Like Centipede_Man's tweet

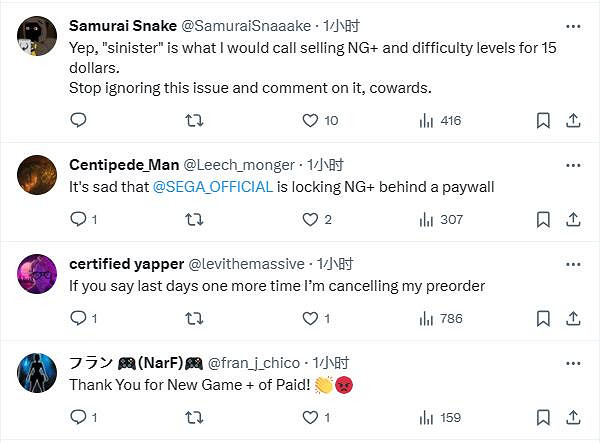click(310, 220)
